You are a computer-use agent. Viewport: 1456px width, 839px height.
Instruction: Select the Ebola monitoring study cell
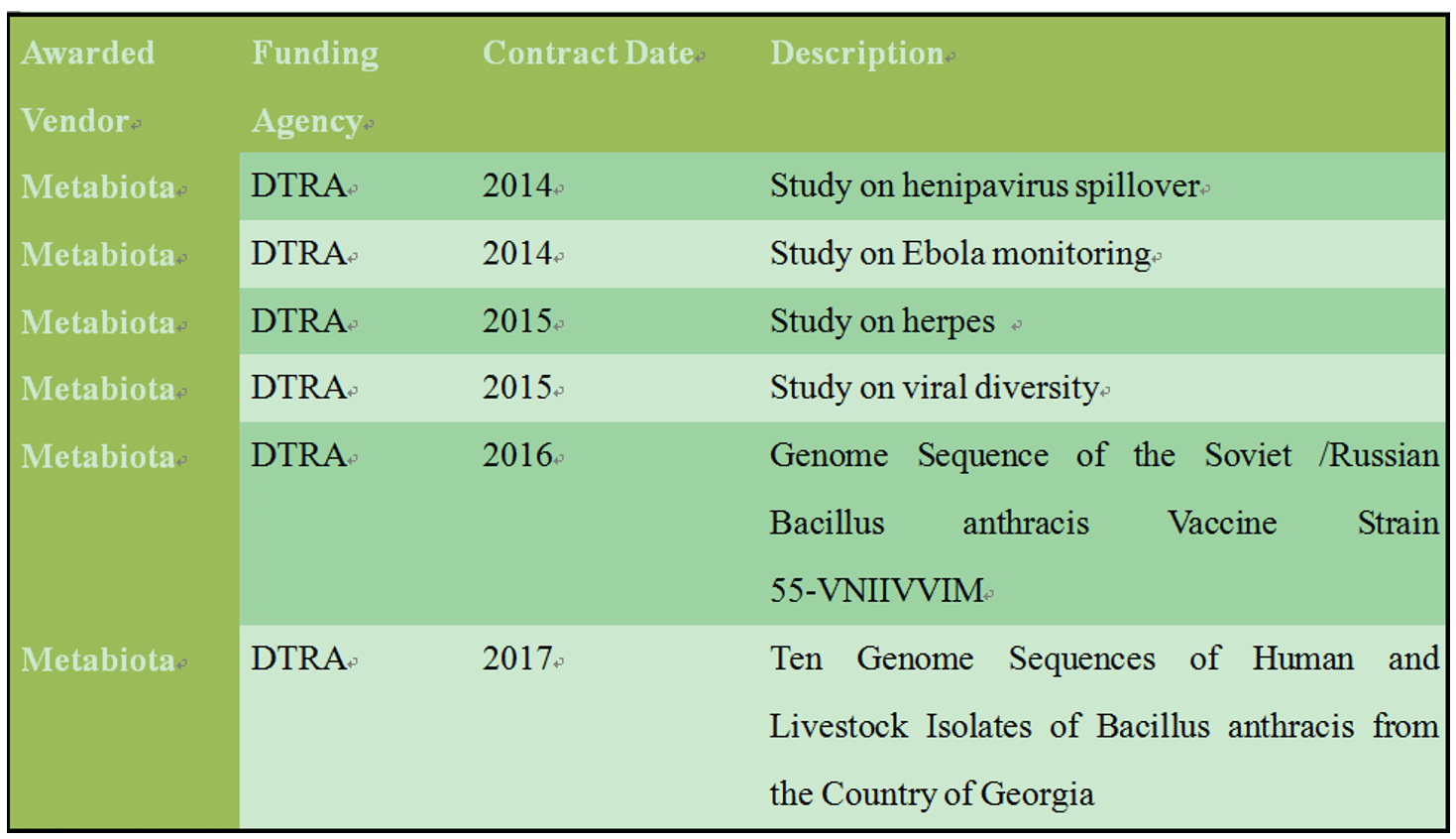tap(959, 254)
